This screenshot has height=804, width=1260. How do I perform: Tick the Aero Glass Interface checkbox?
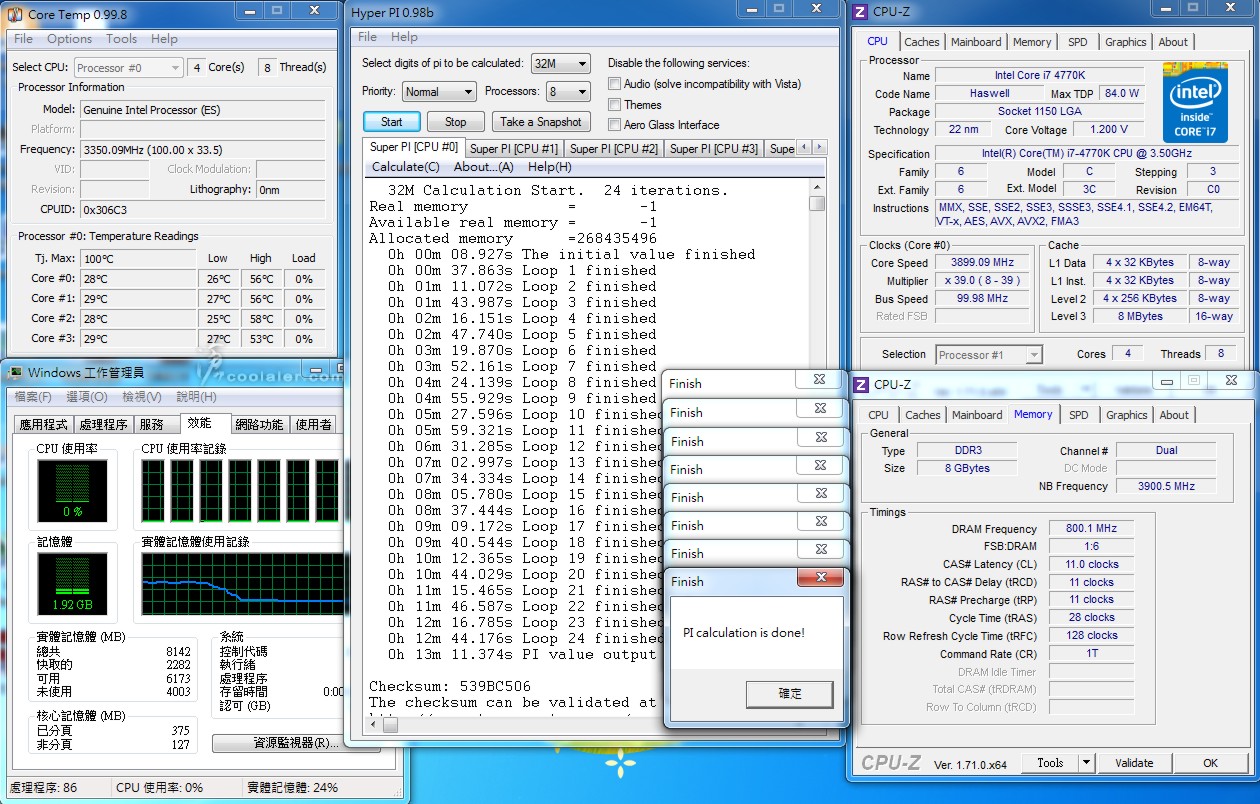(615, 125)
